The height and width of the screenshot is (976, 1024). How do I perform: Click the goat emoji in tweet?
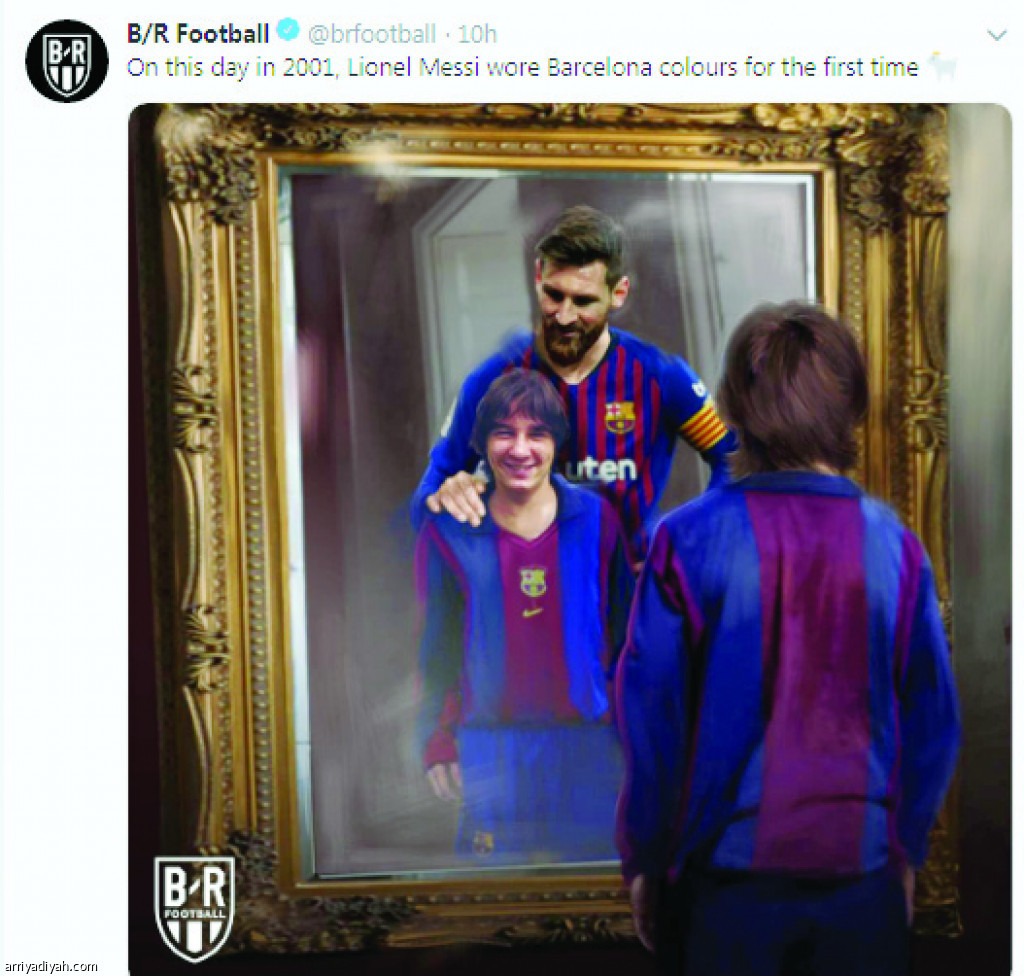tap(942, 65)
